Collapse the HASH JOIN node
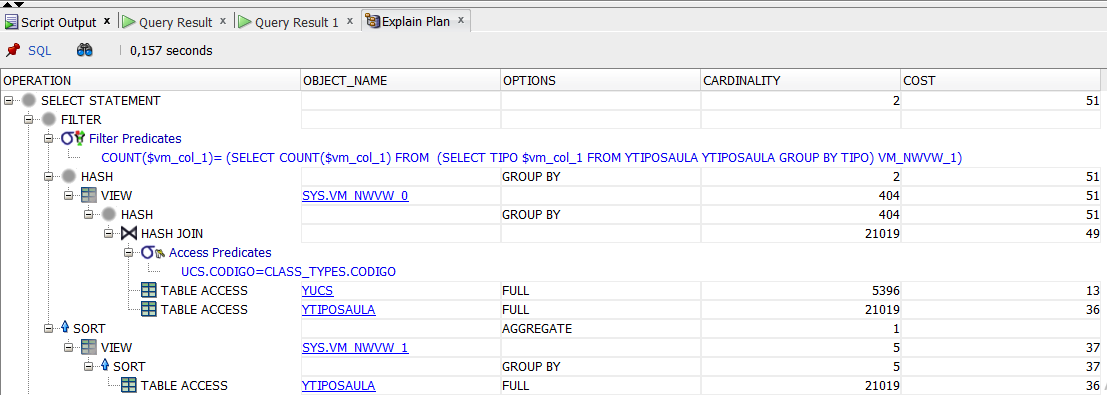This screenshot has height=395, width=1107. [108, 234]
